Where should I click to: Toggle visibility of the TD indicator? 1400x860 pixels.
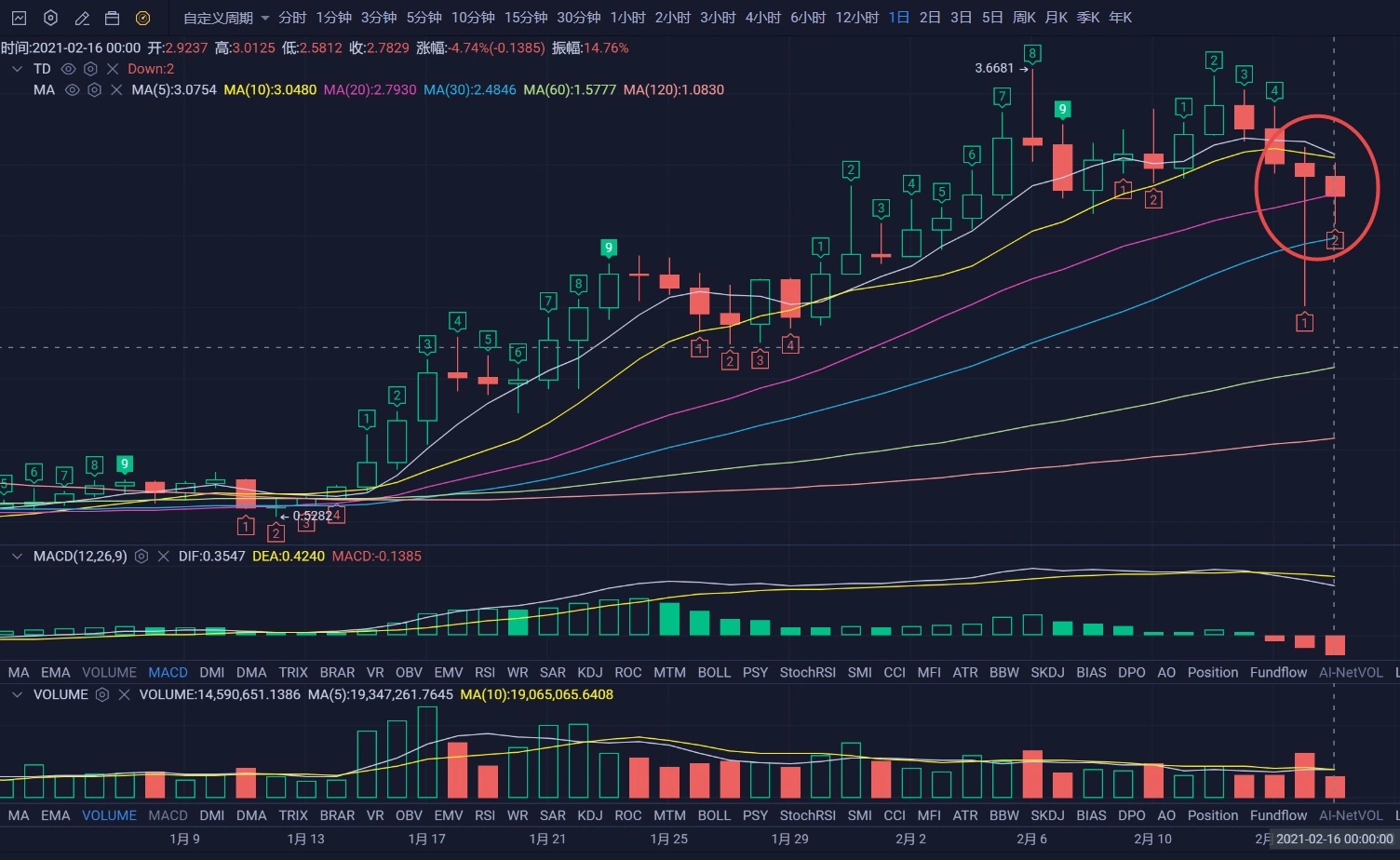(68, 69)
